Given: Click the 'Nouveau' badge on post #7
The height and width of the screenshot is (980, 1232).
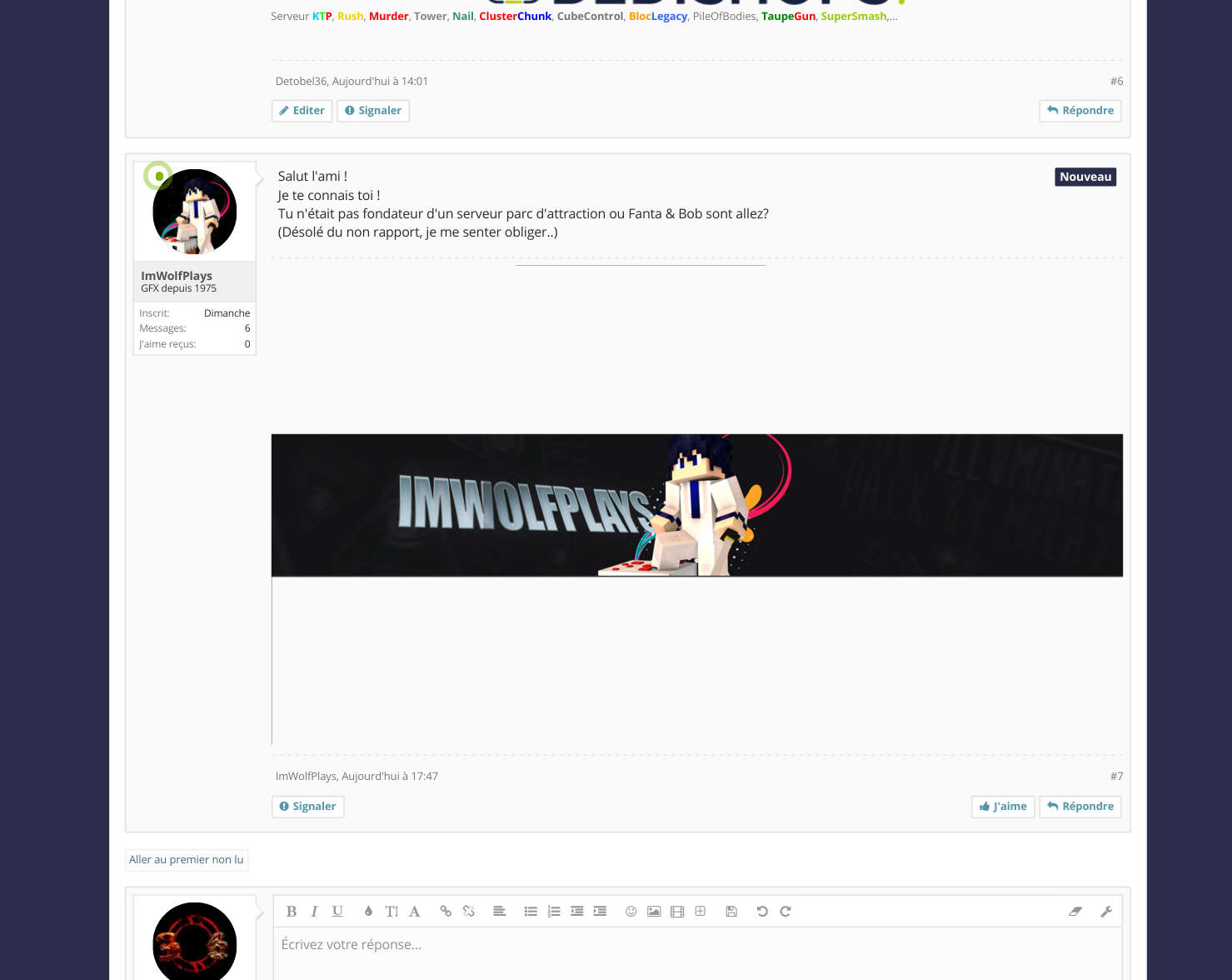Looking at the screenshot, I should point(1085,177).
